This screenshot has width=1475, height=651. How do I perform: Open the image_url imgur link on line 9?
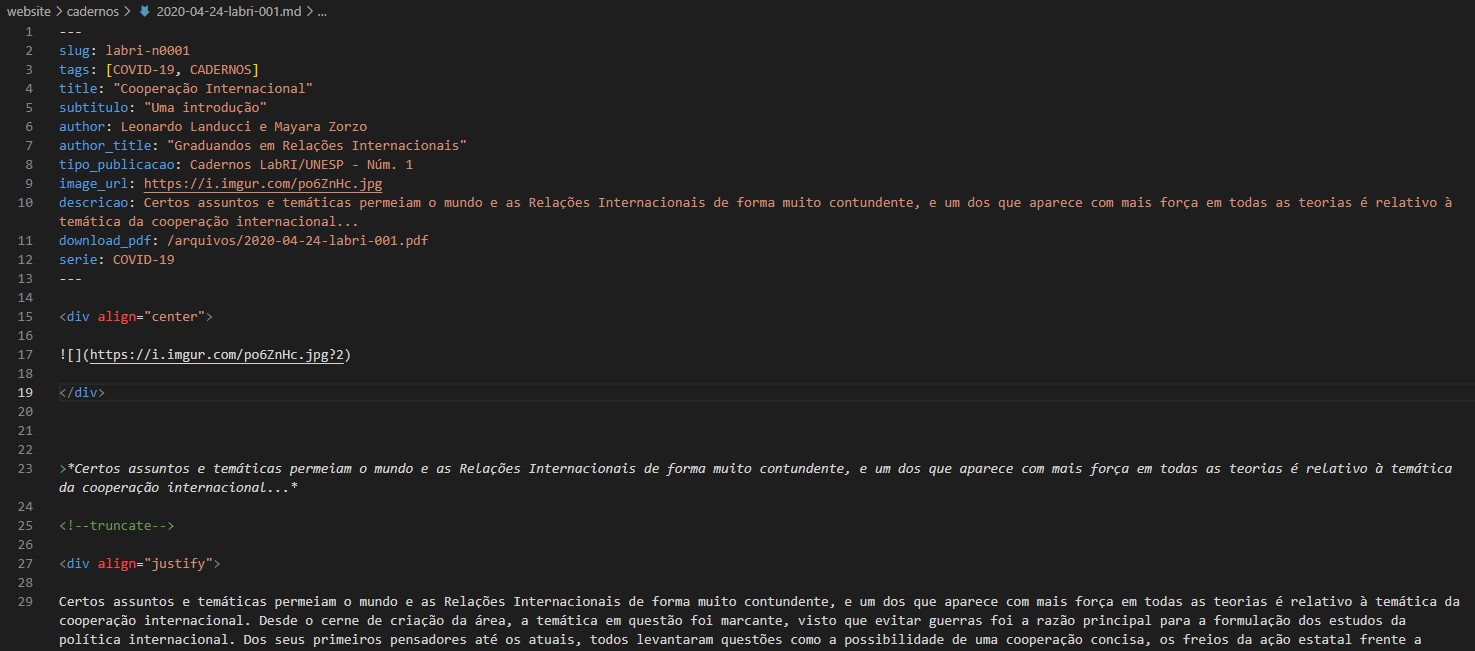[262, 184]
